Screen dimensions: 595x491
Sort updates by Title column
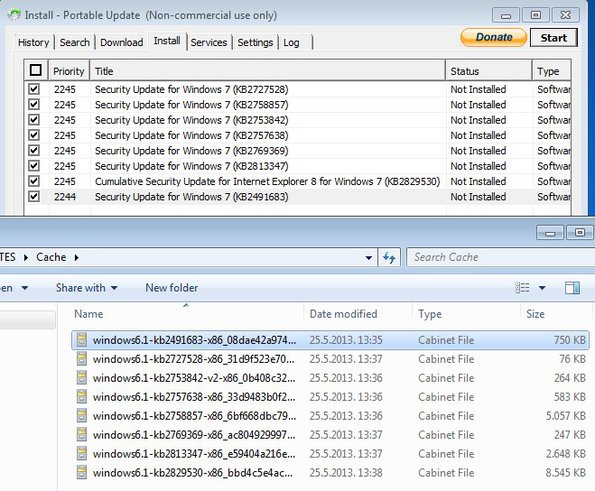268,71
